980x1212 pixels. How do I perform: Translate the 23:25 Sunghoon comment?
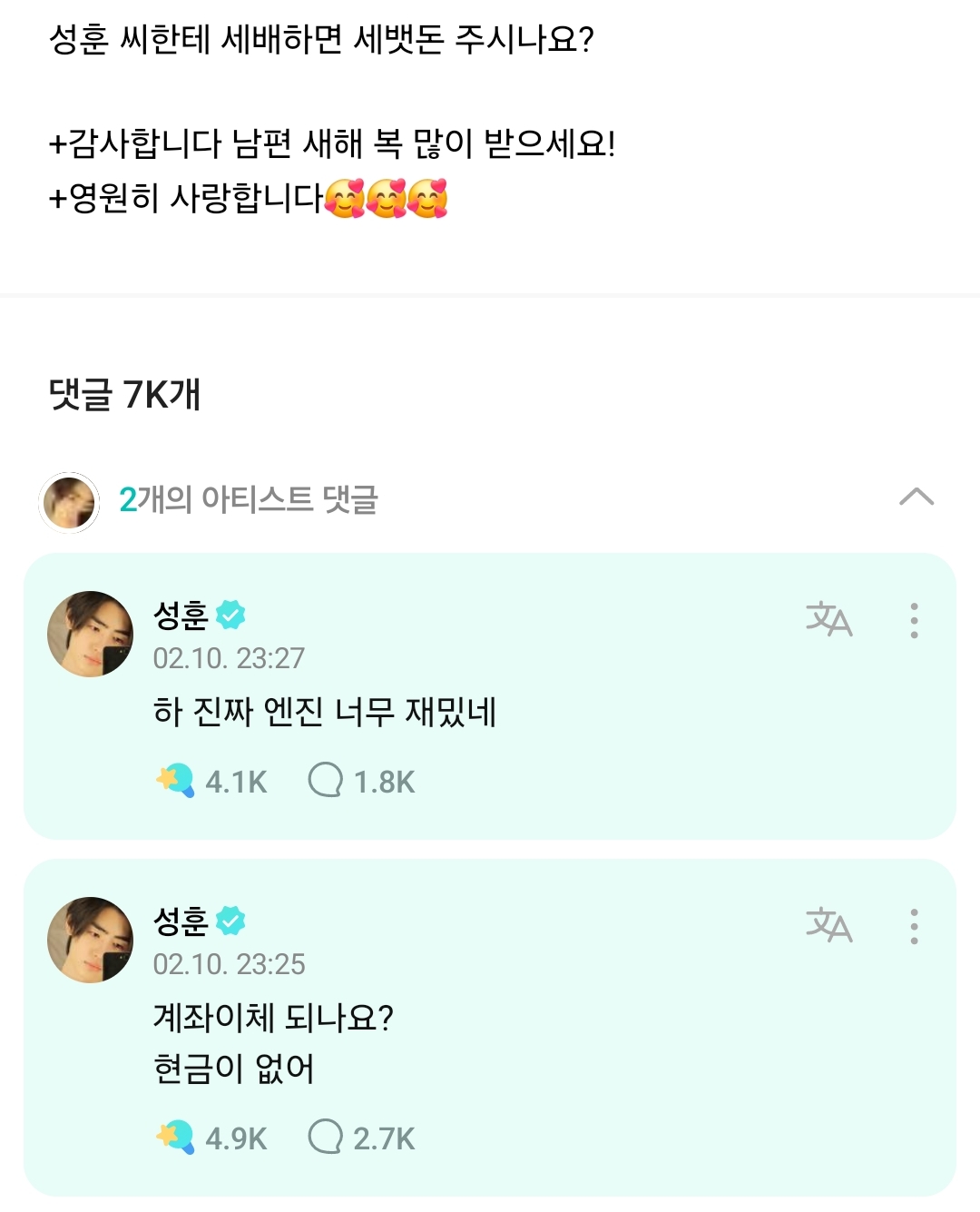point(828,925)
